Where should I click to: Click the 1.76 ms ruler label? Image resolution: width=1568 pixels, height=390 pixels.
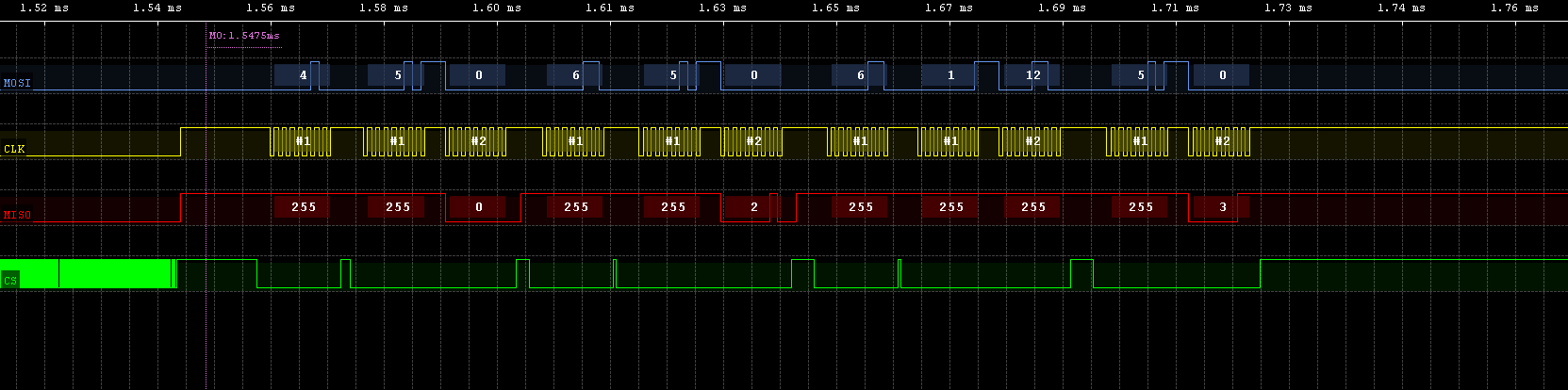pyautogui.click(x=1515, y=8)
